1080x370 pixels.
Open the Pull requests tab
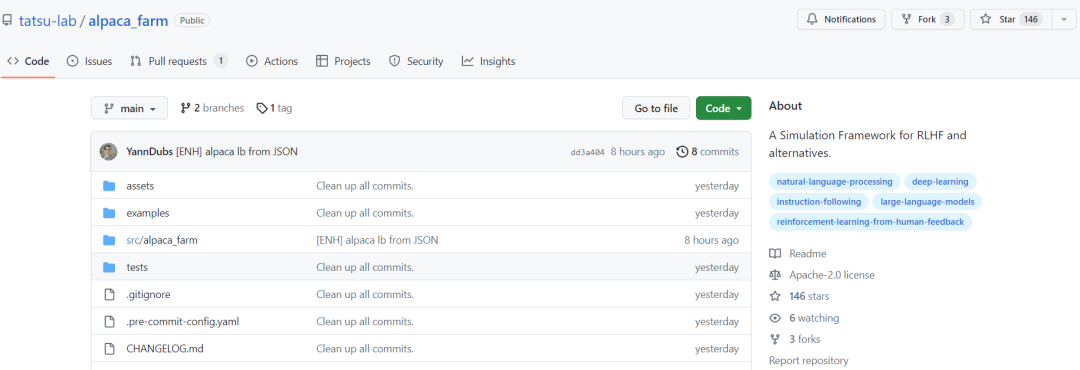click(x=178, y=61)
